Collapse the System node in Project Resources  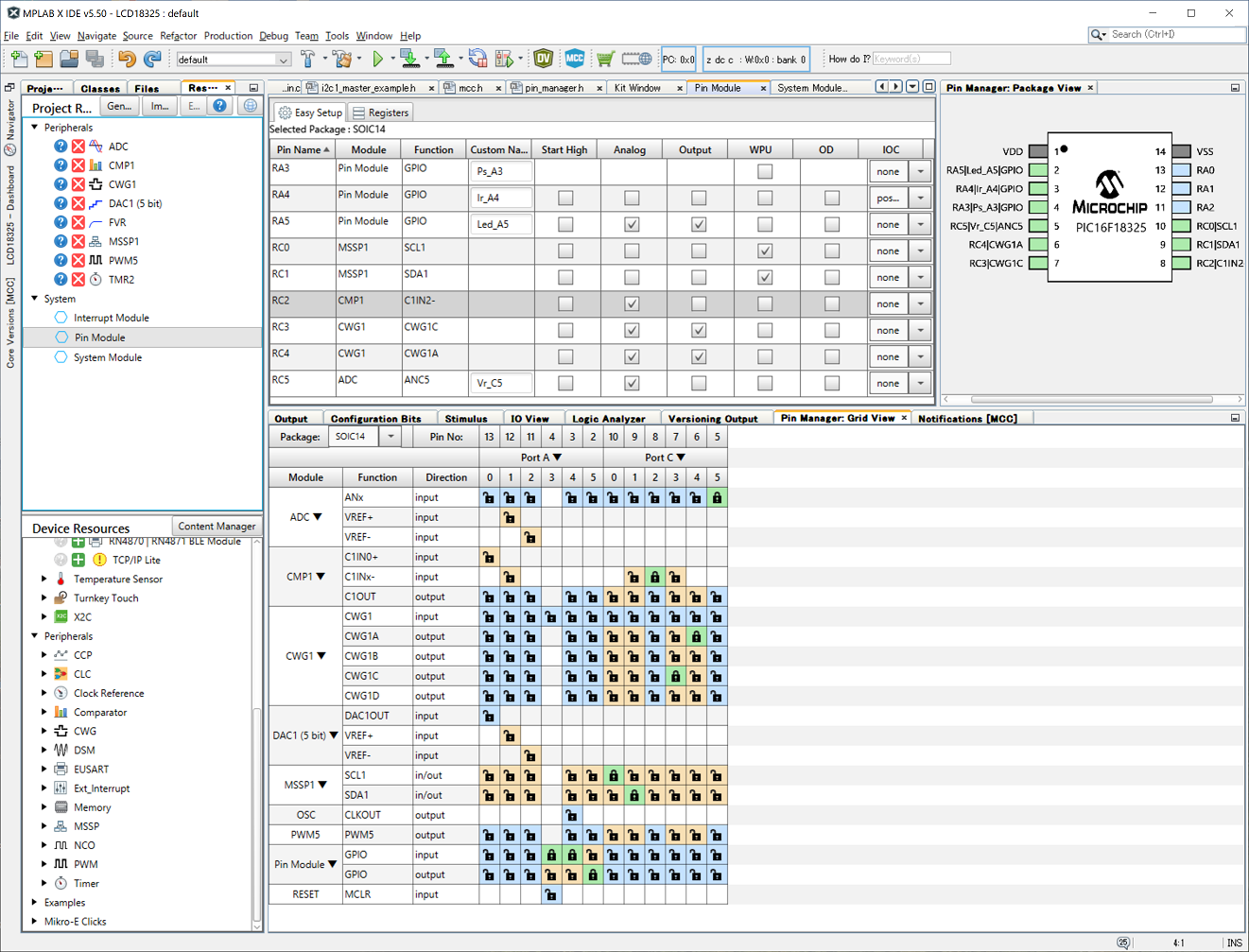tap(35, 299)
